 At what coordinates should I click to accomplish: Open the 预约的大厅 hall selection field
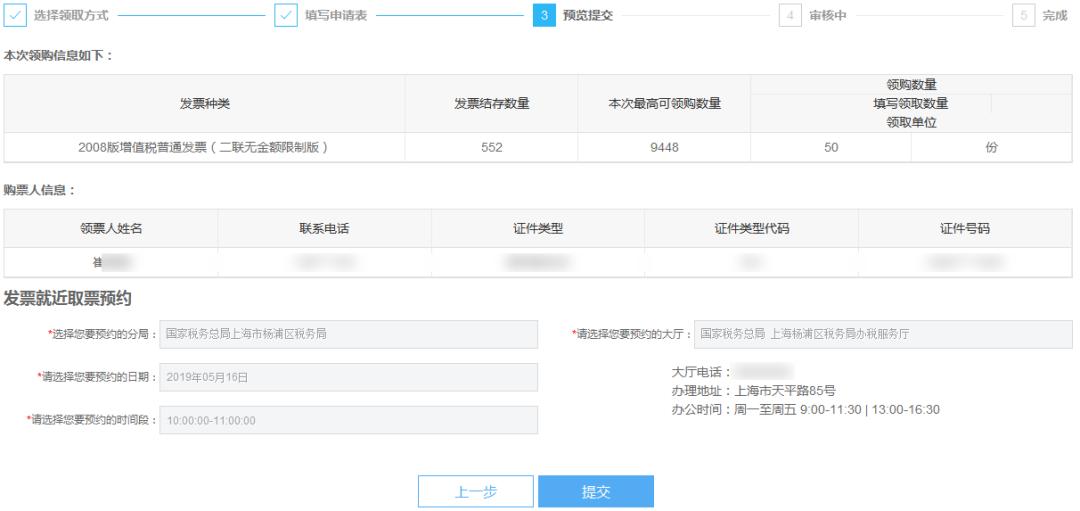point(882,334)
